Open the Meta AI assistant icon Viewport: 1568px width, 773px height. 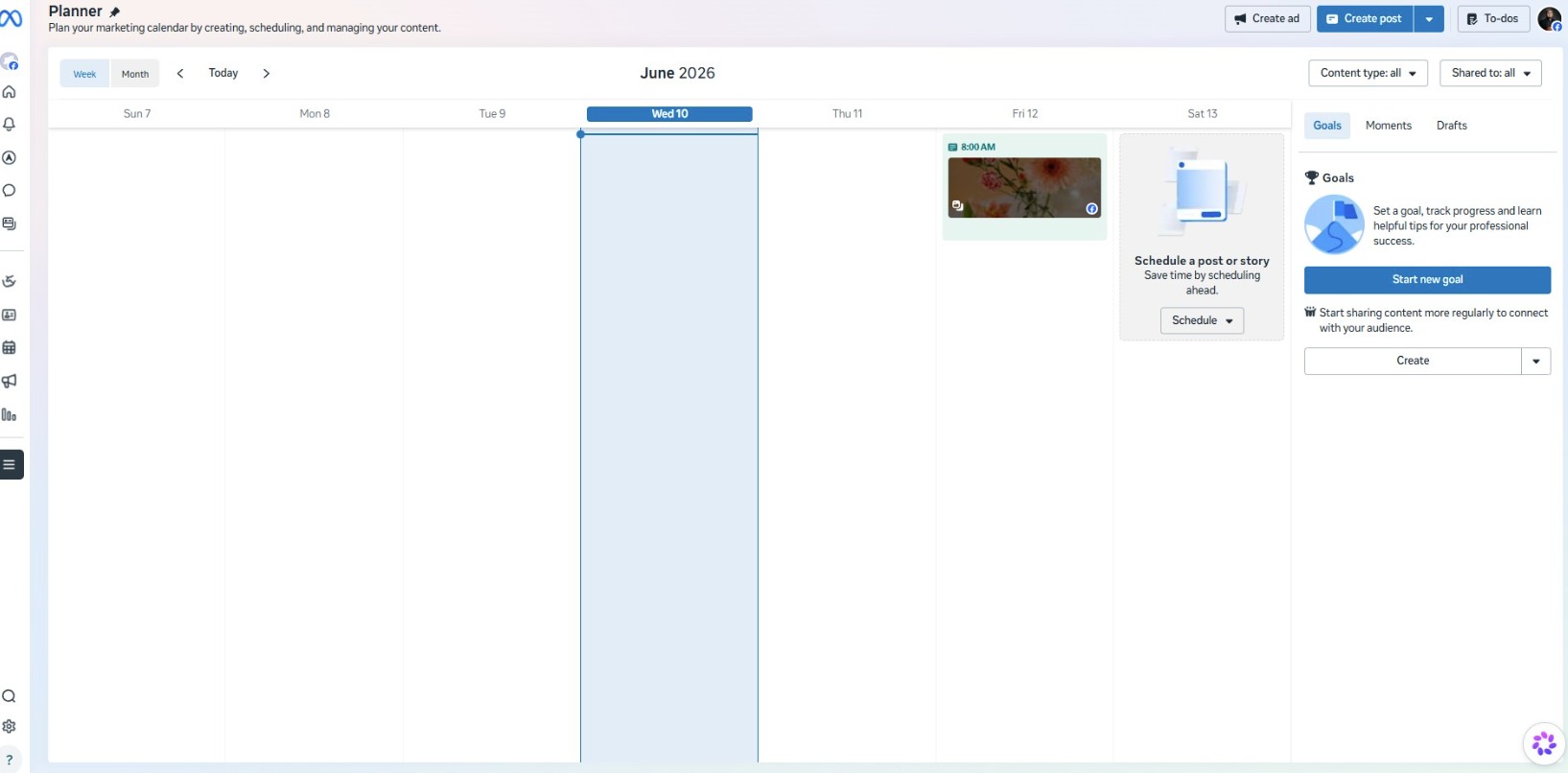coord(1544,743)
